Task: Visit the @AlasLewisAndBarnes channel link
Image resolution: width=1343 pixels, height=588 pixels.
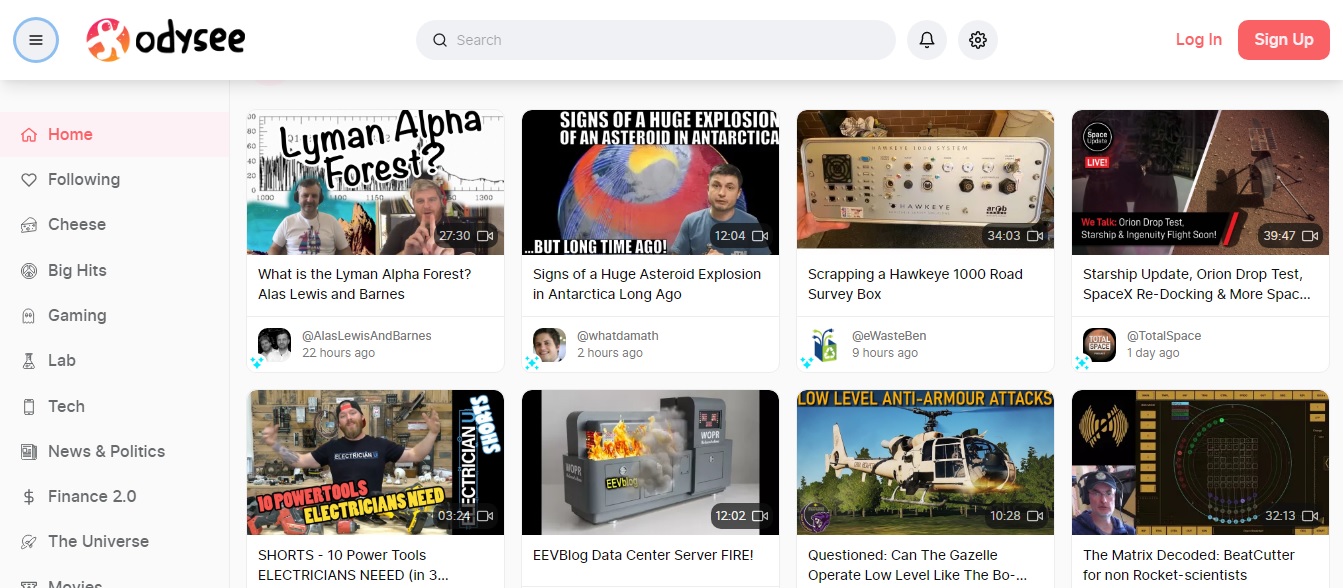Action: tap(367, 336)
